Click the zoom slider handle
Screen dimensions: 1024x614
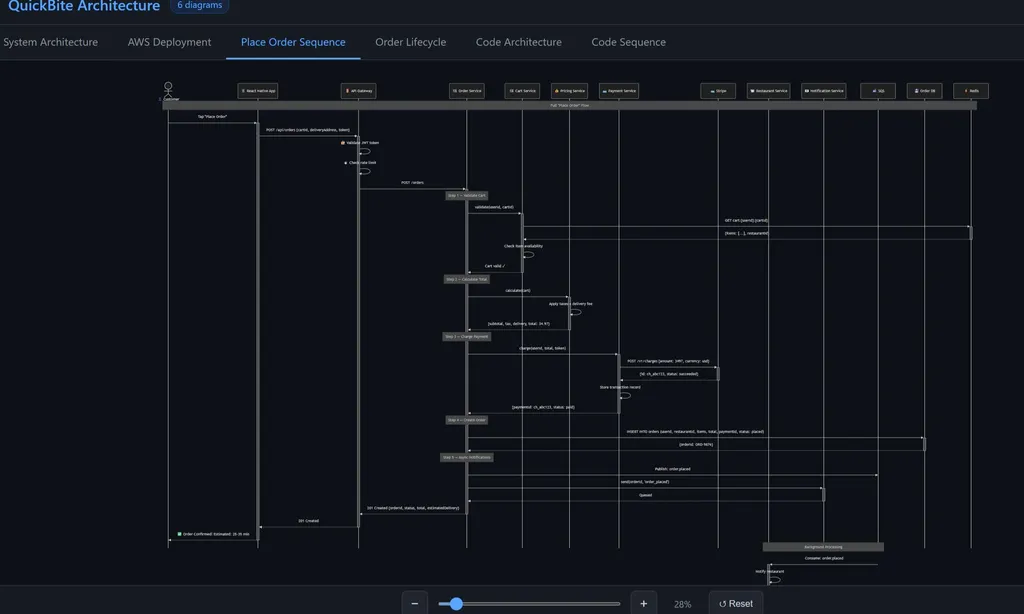click(x=456, y=604)
